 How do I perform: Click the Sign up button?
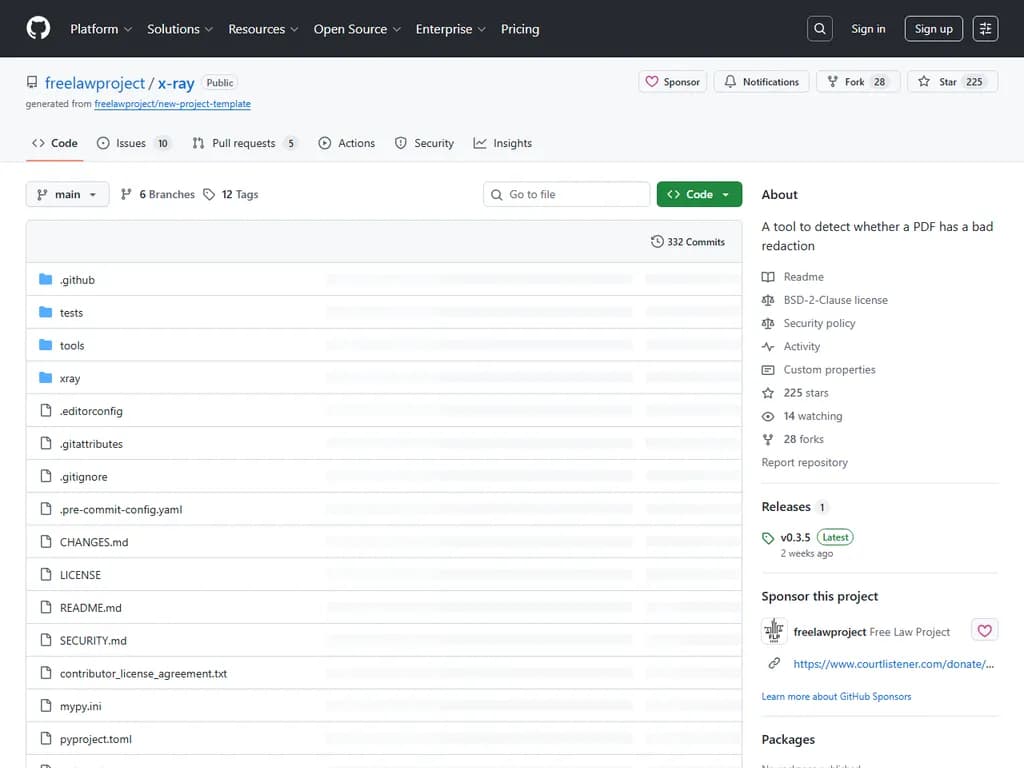pyautogui.click(x=933, y=29)
